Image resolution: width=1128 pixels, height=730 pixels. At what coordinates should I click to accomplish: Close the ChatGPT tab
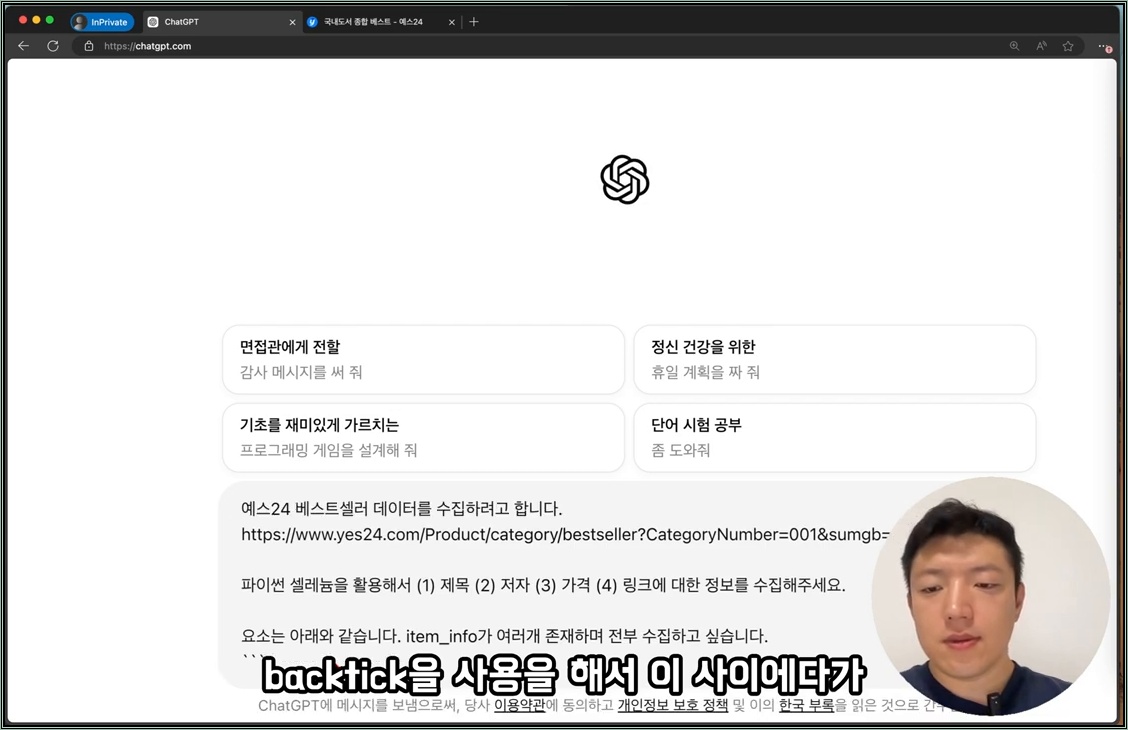pyautogui.click(x=292, y=22)
